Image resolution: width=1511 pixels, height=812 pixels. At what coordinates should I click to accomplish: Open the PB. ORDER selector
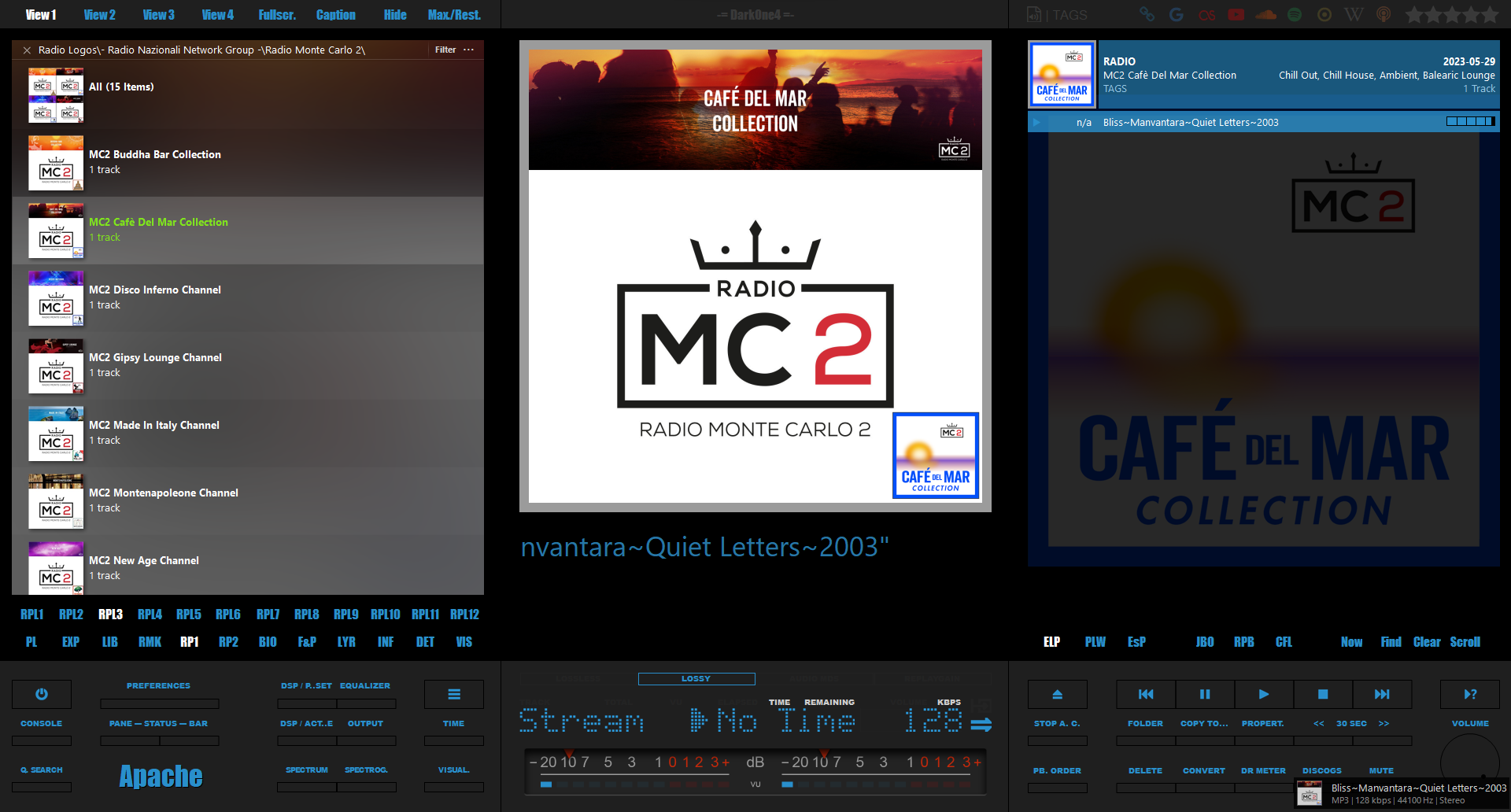click(x=1057, y=771)
